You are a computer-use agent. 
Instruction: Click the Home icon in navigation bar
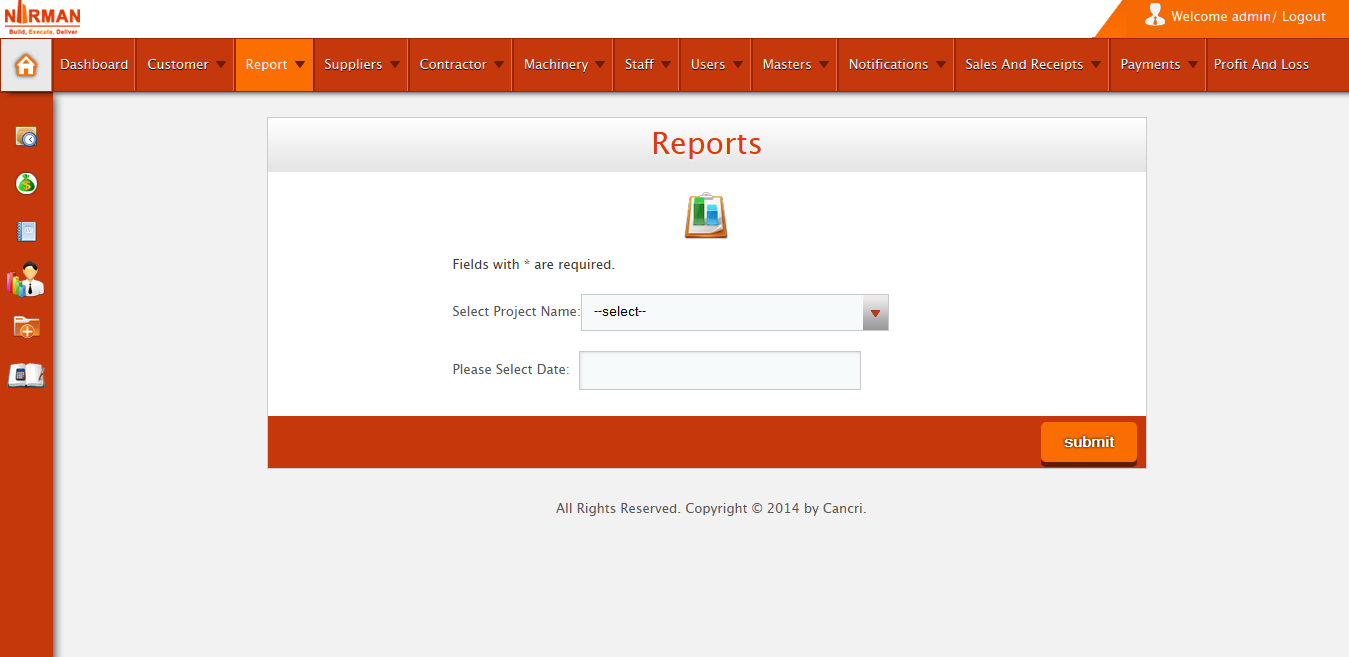coord(26,65)
